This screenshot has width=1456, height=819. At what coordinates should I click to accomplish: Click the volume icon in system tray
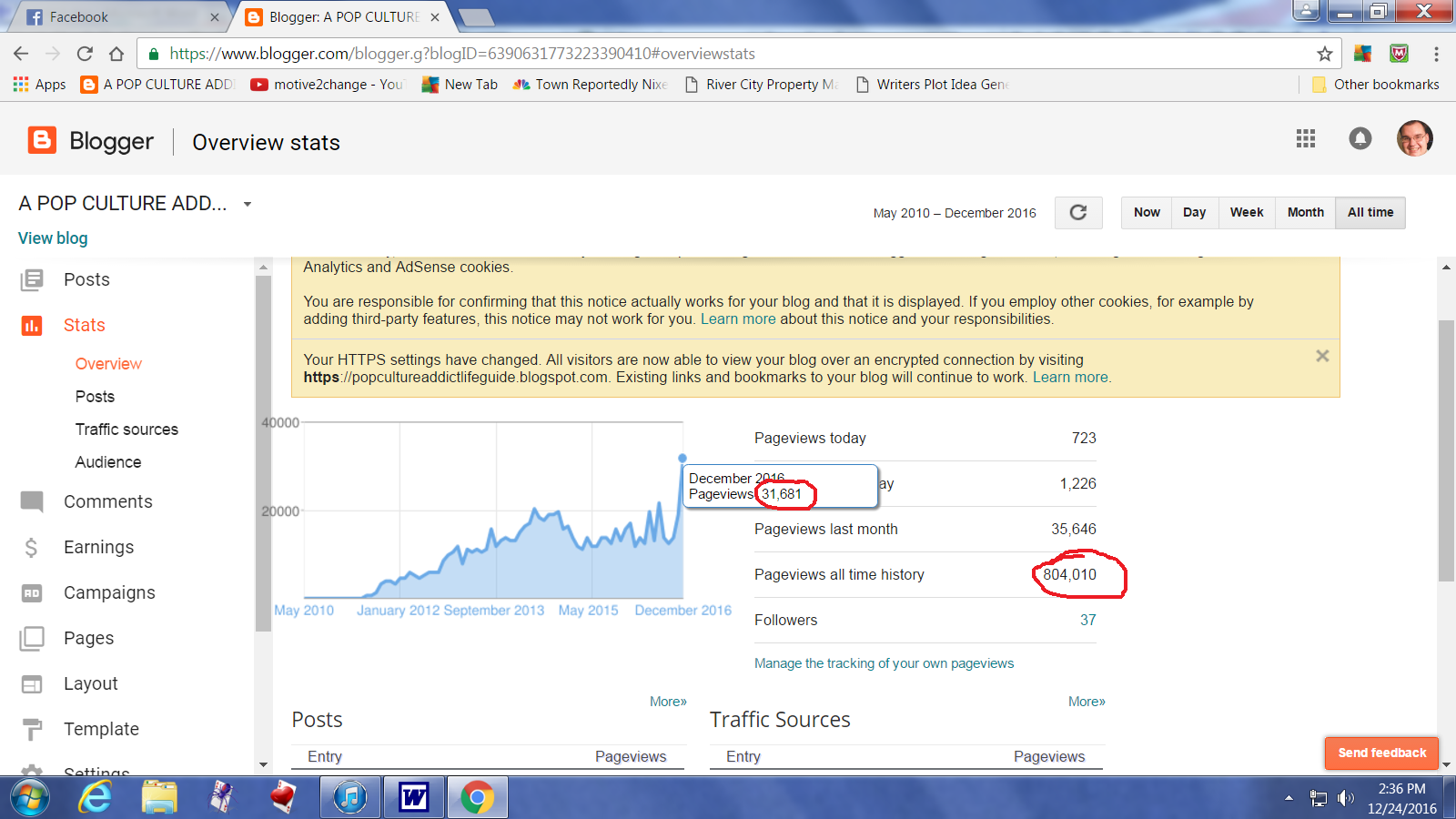pos(1346,798)
